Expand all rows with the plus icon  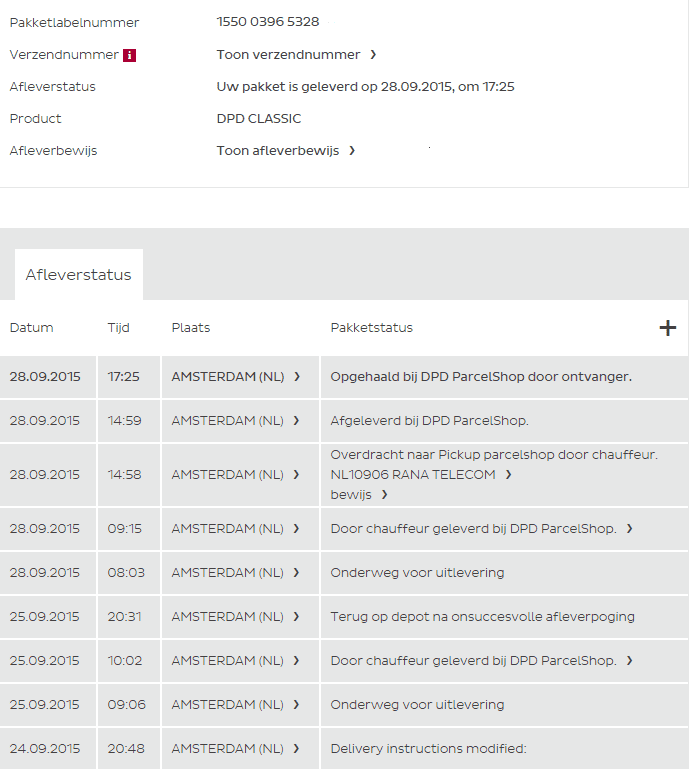point(668,328)
